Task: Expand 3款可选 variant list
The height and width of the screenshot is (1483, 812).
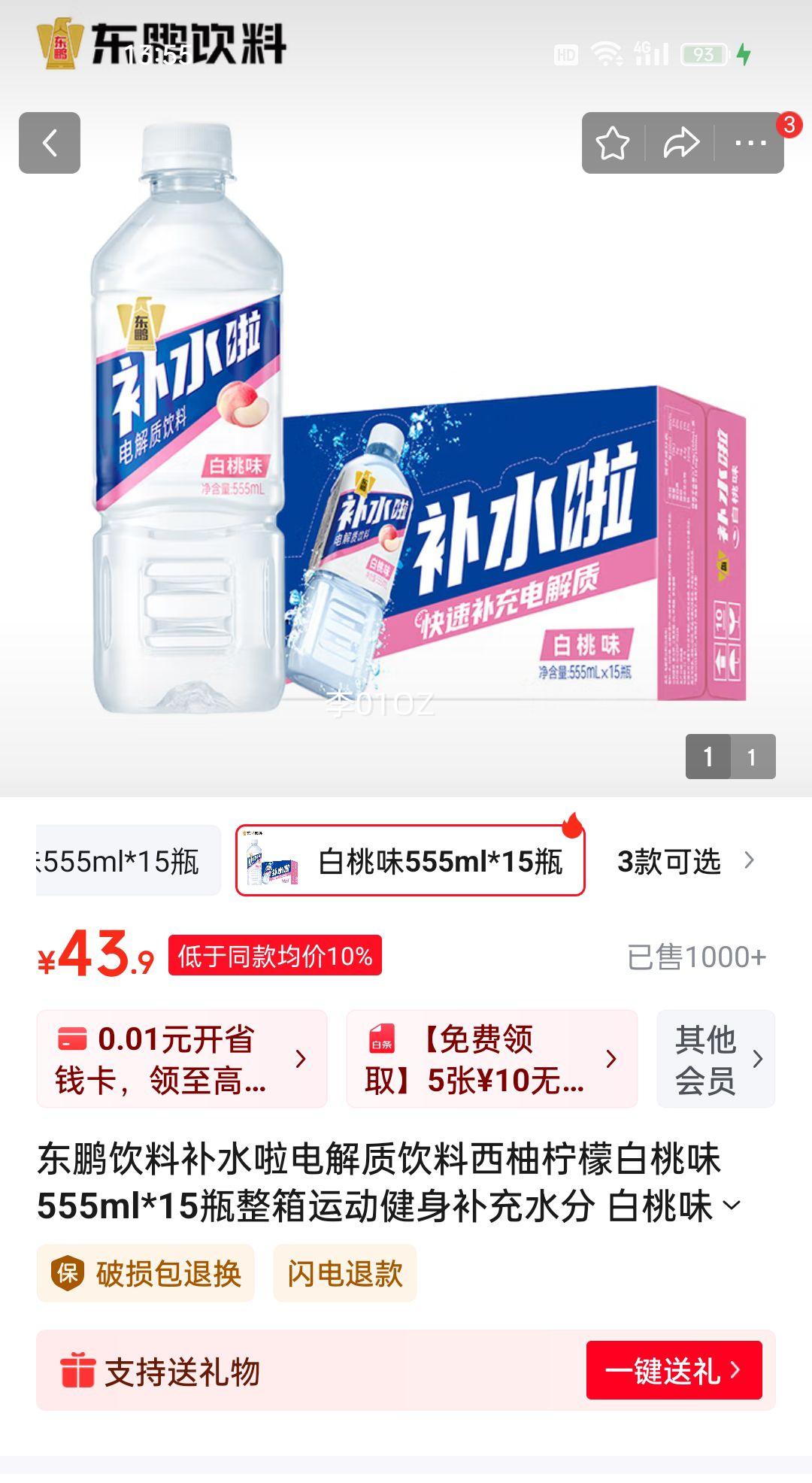Action: [685, 861]
